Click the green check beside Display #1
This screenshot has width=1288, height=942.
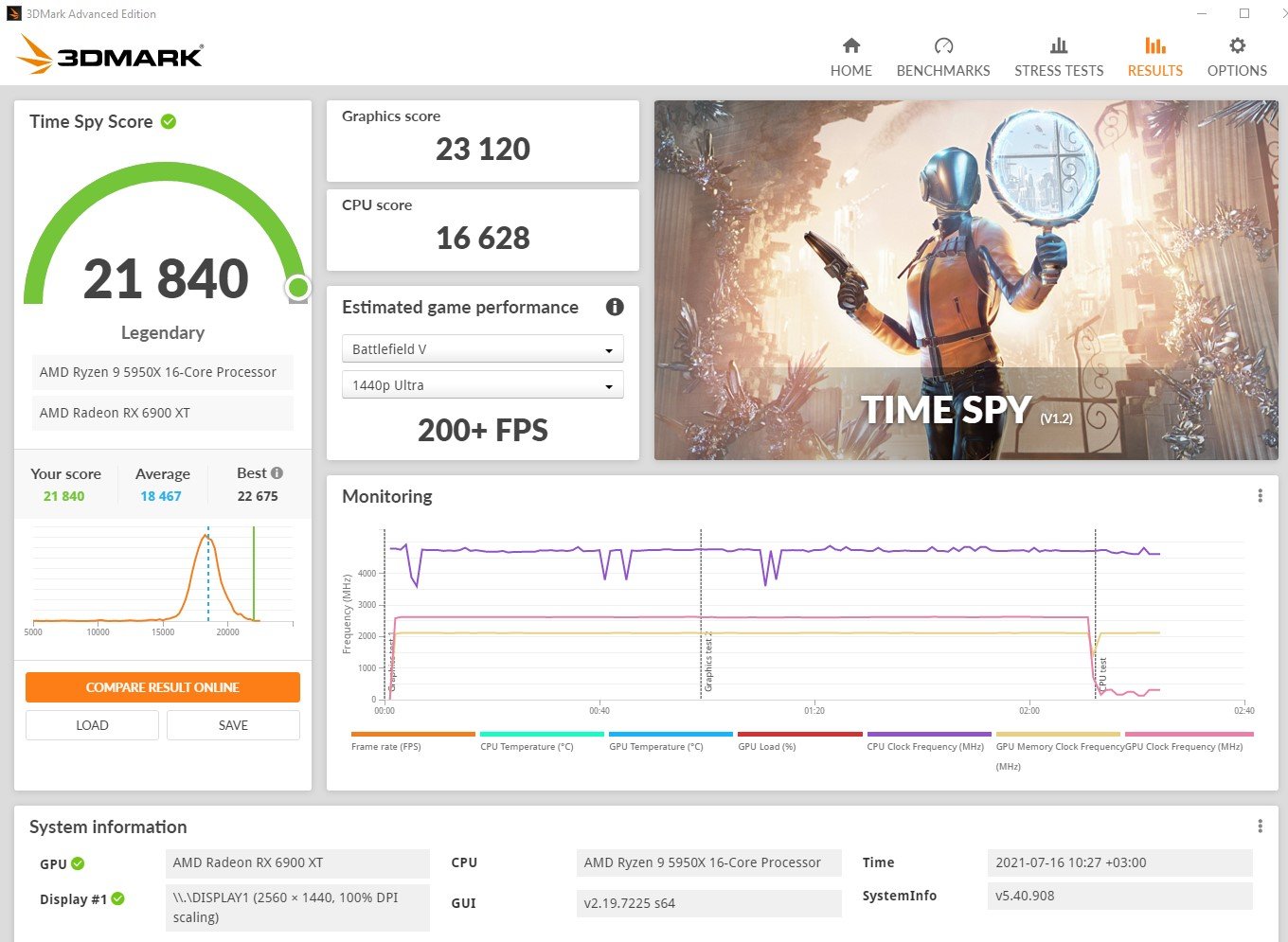(118, 898)
